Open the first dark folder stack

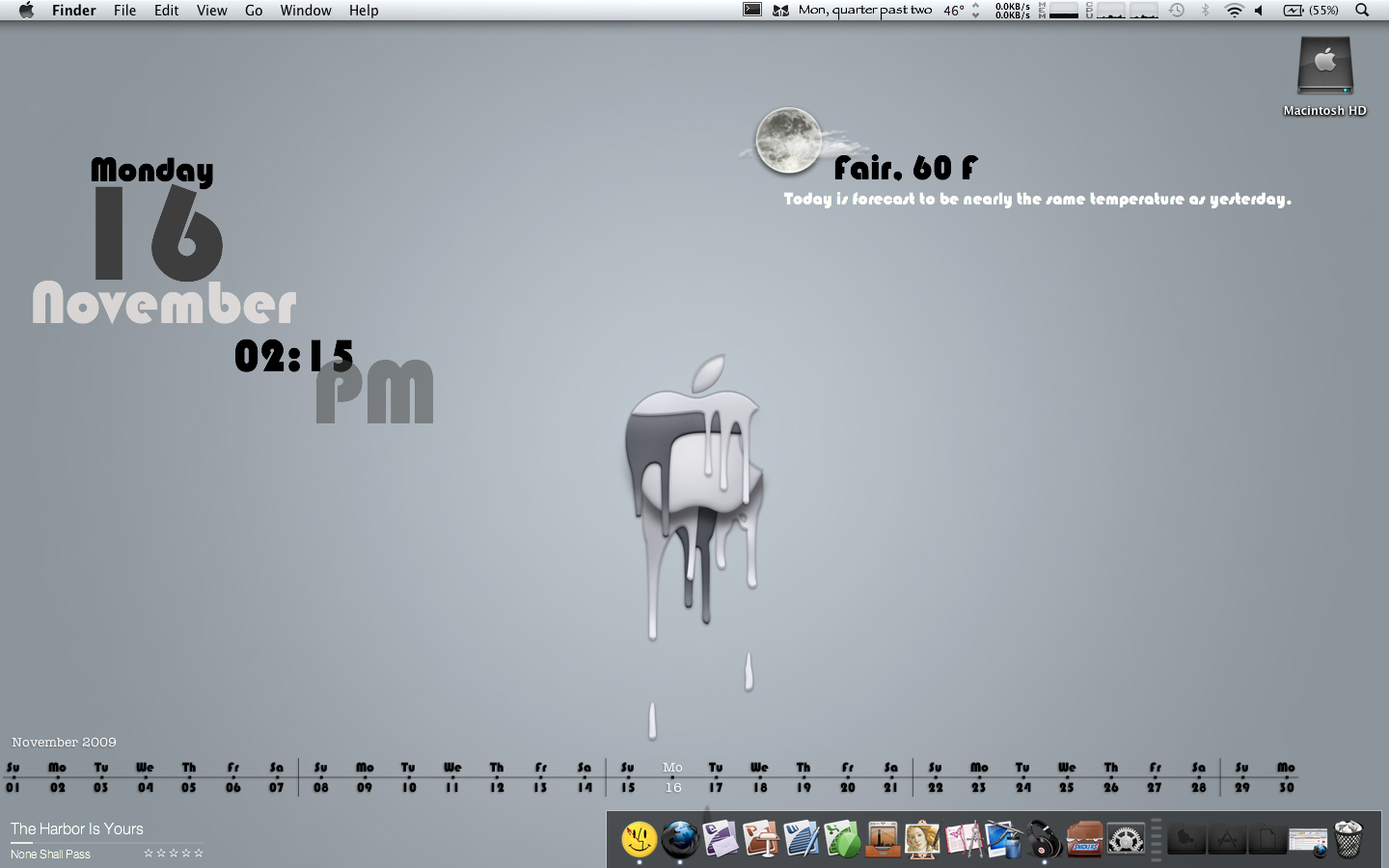click(x=1186, y=839)
